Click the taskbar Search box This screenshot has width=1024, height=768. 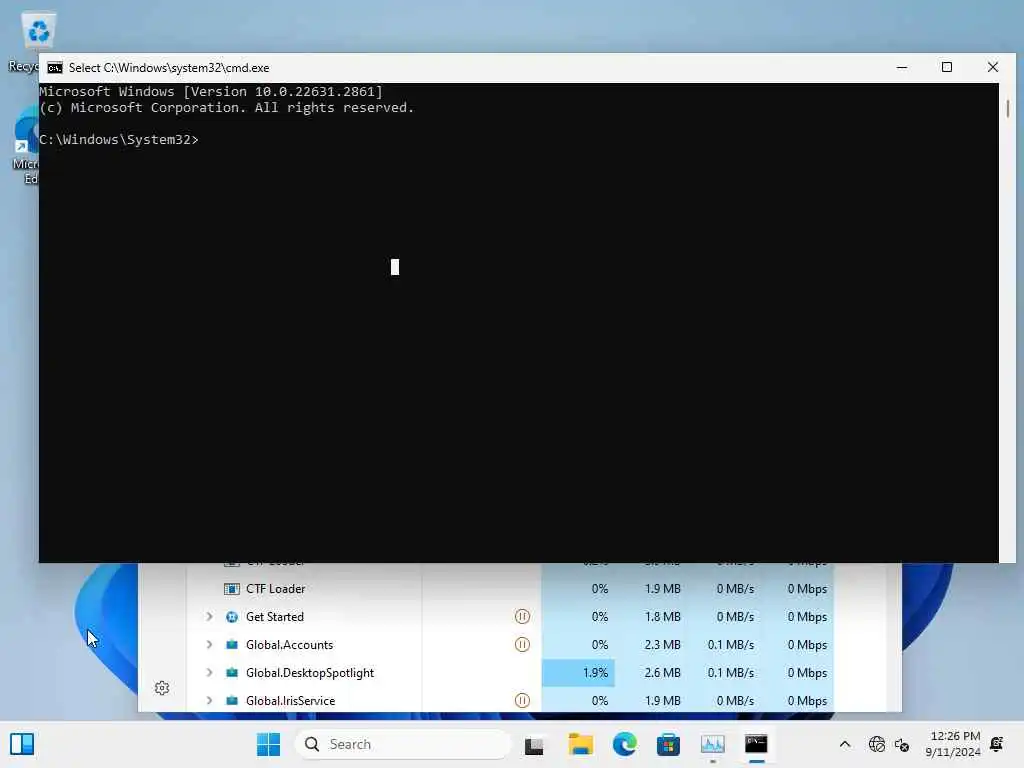(x=402, y=744)
